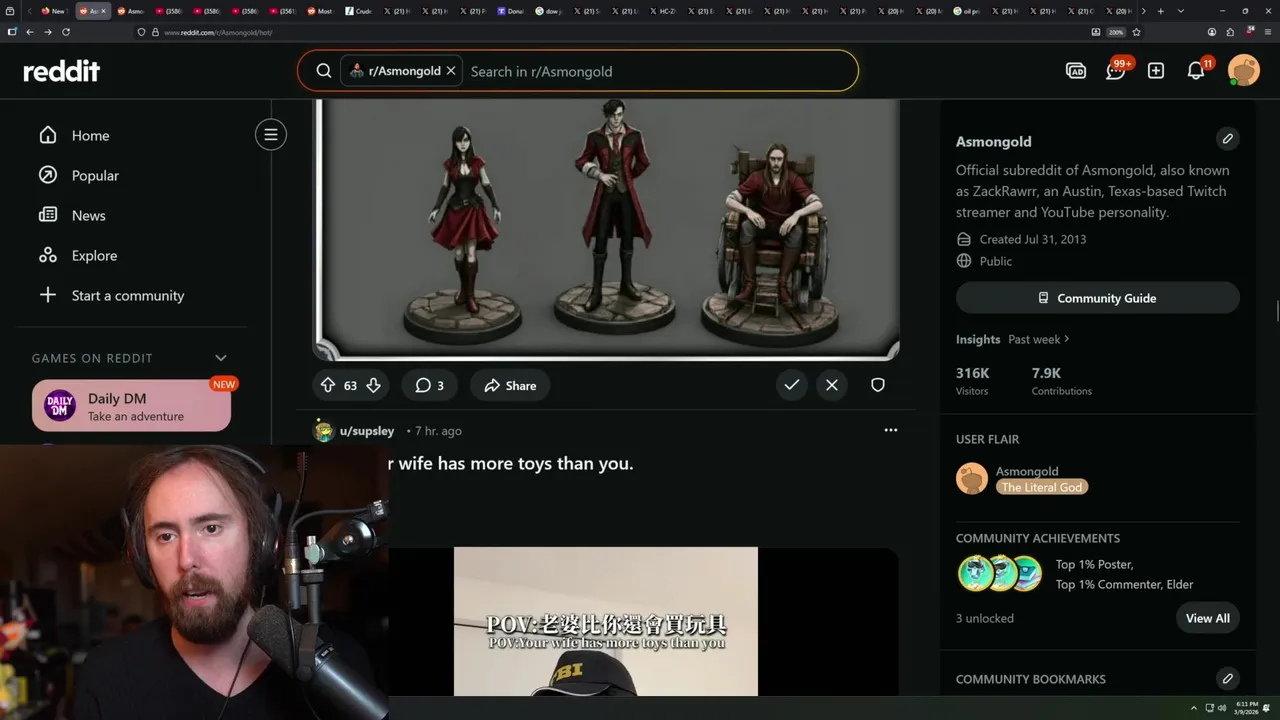
Task: Click the taskbar clock
Action: (1247, 708)
